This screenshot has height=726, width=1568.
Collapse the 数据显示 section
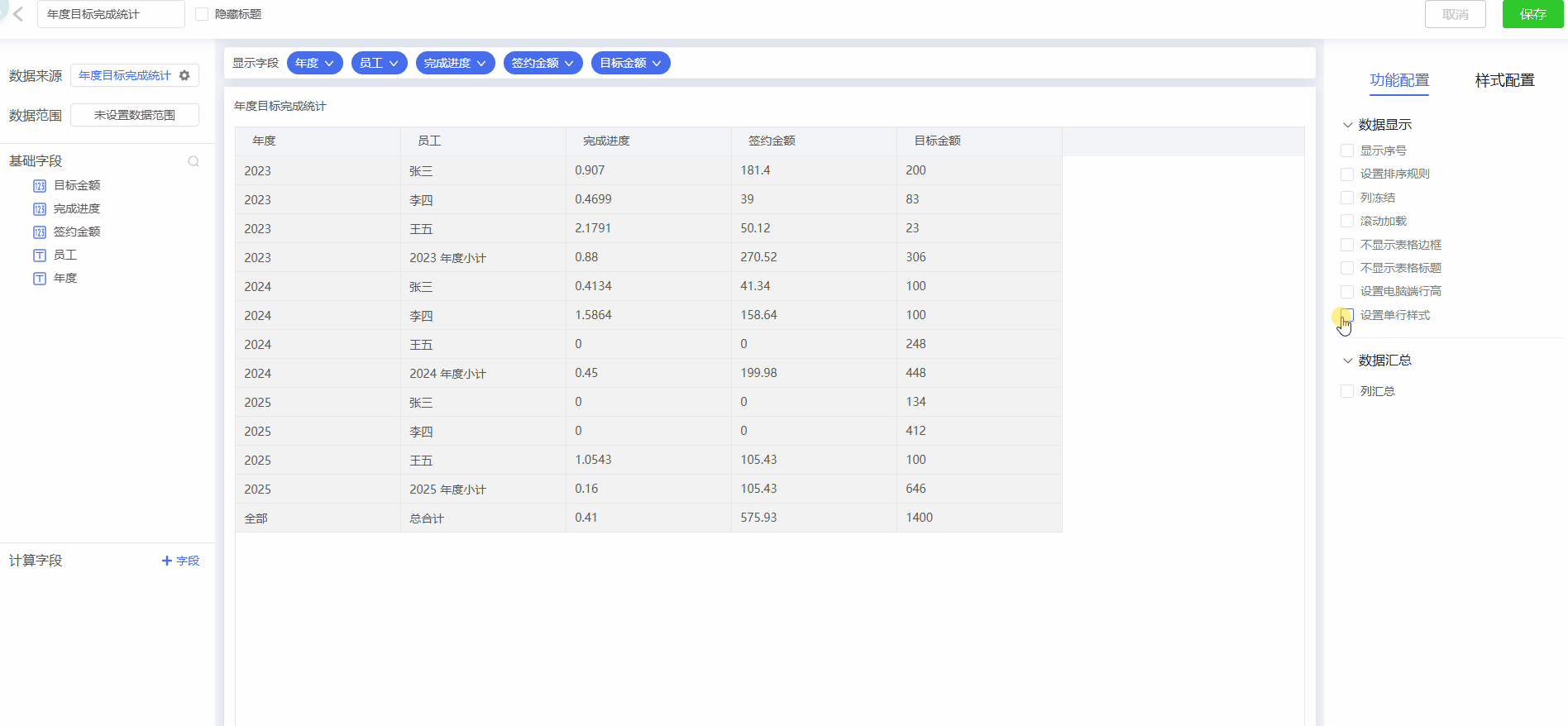point(1348,125)
